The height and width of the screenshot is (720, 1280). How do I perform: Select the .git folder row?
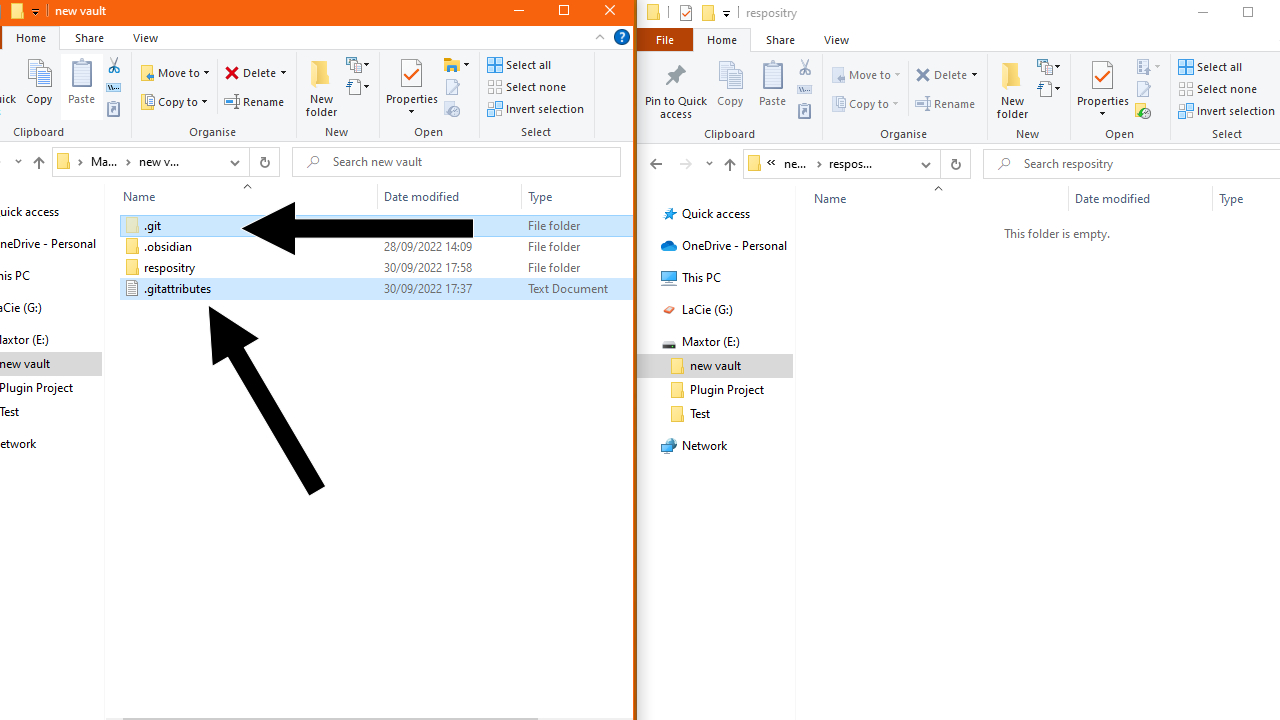376,226
